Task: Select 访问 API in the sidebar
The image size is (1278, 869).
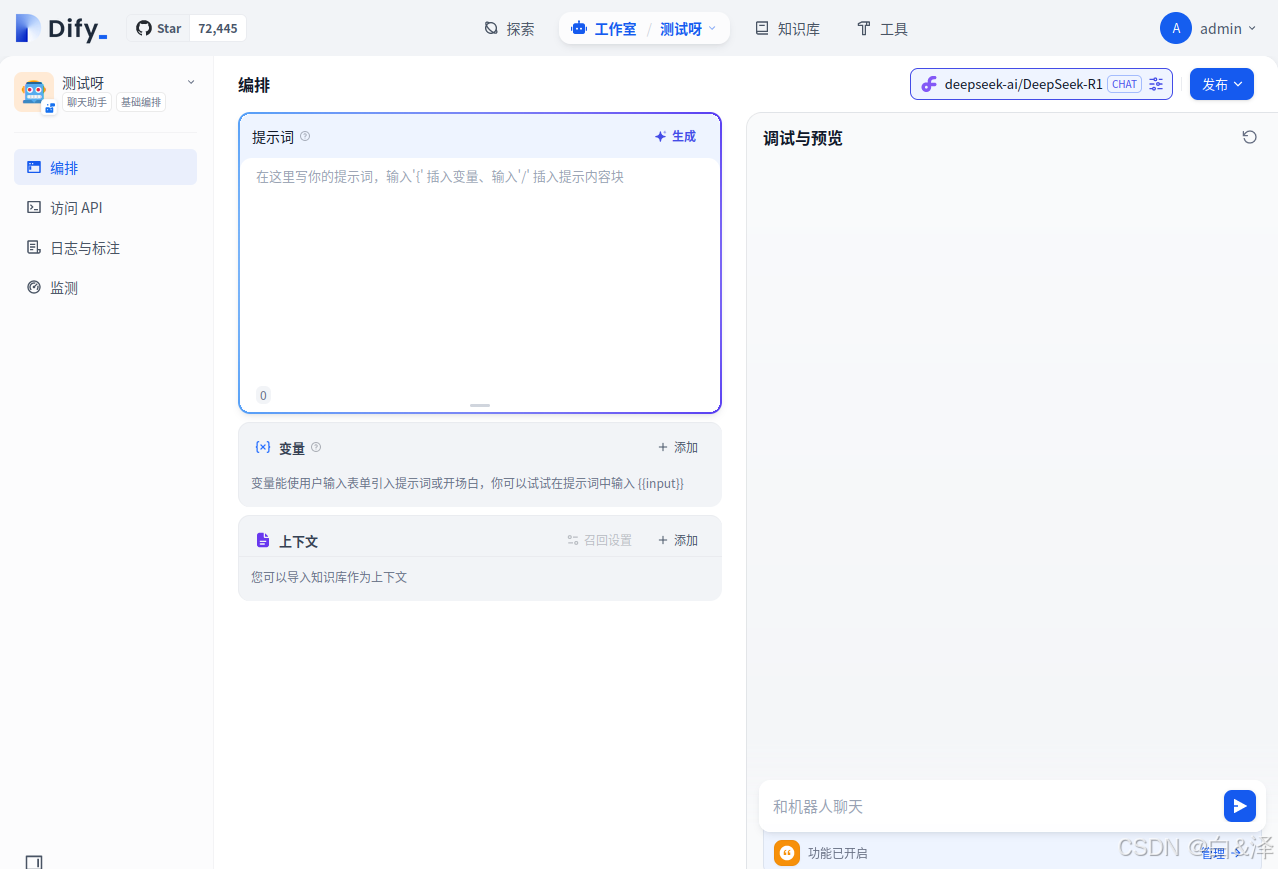Action: [x=76, y=208]
